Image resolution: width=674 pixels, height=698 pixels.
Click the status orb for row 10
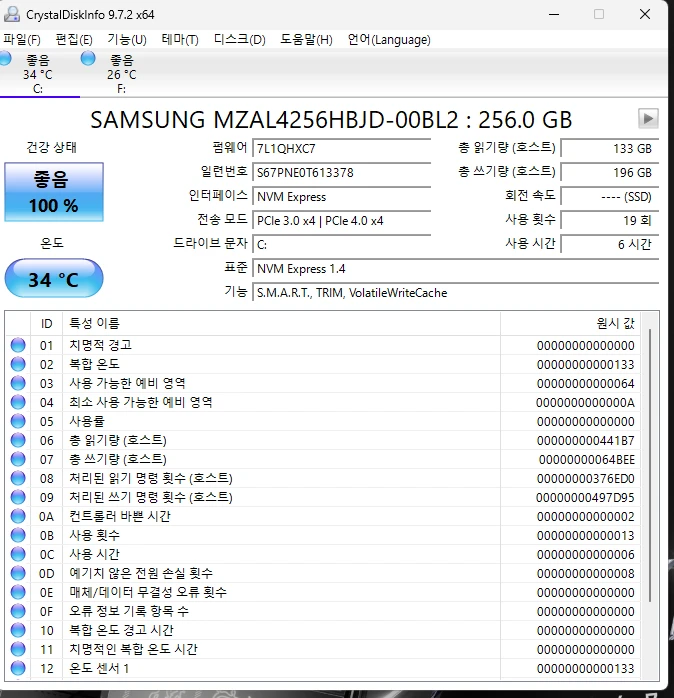pyautogui.click(x=18, y=630)
